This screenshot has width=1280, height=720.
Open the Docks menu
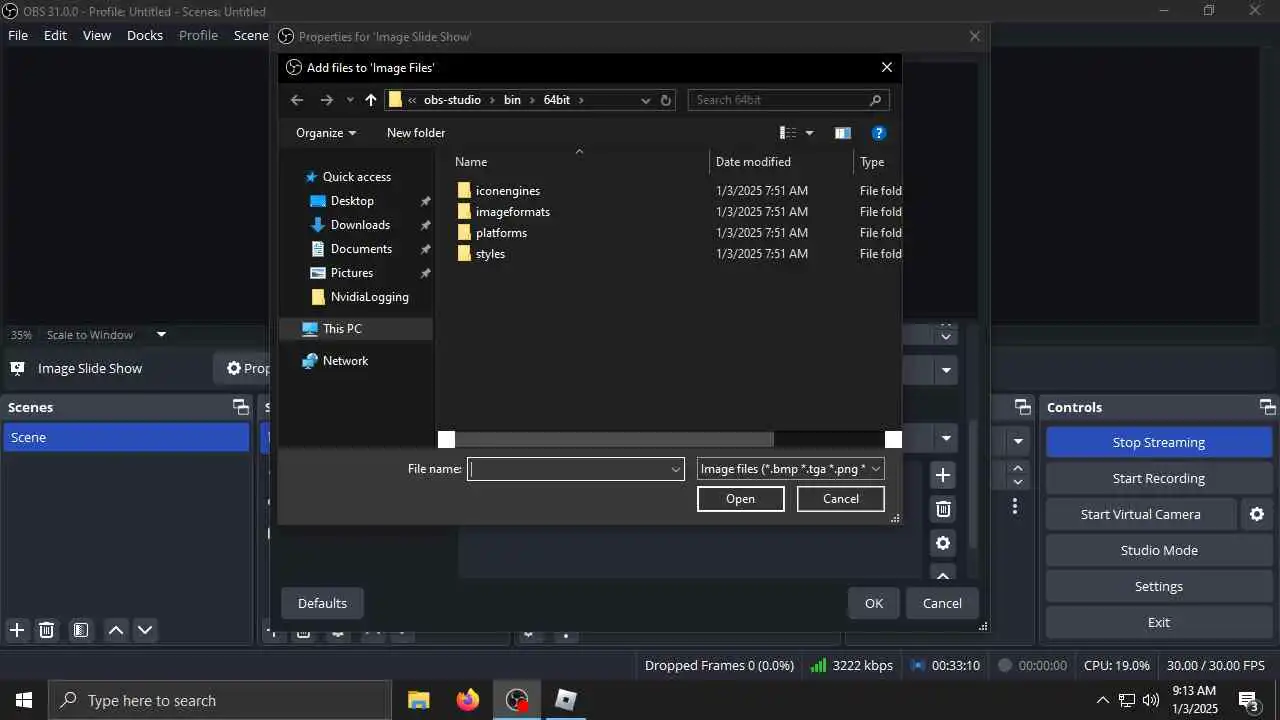145,35
